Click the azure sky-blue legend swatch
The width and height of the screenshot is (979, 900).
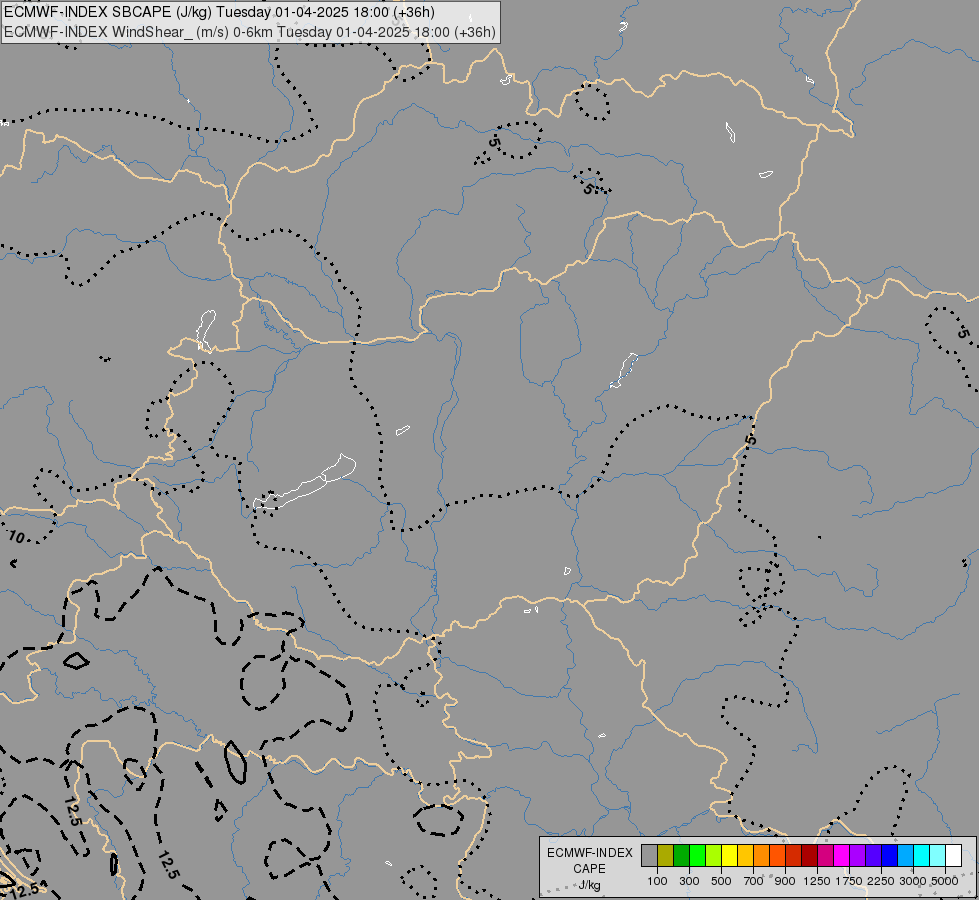(x=905, y=856)
